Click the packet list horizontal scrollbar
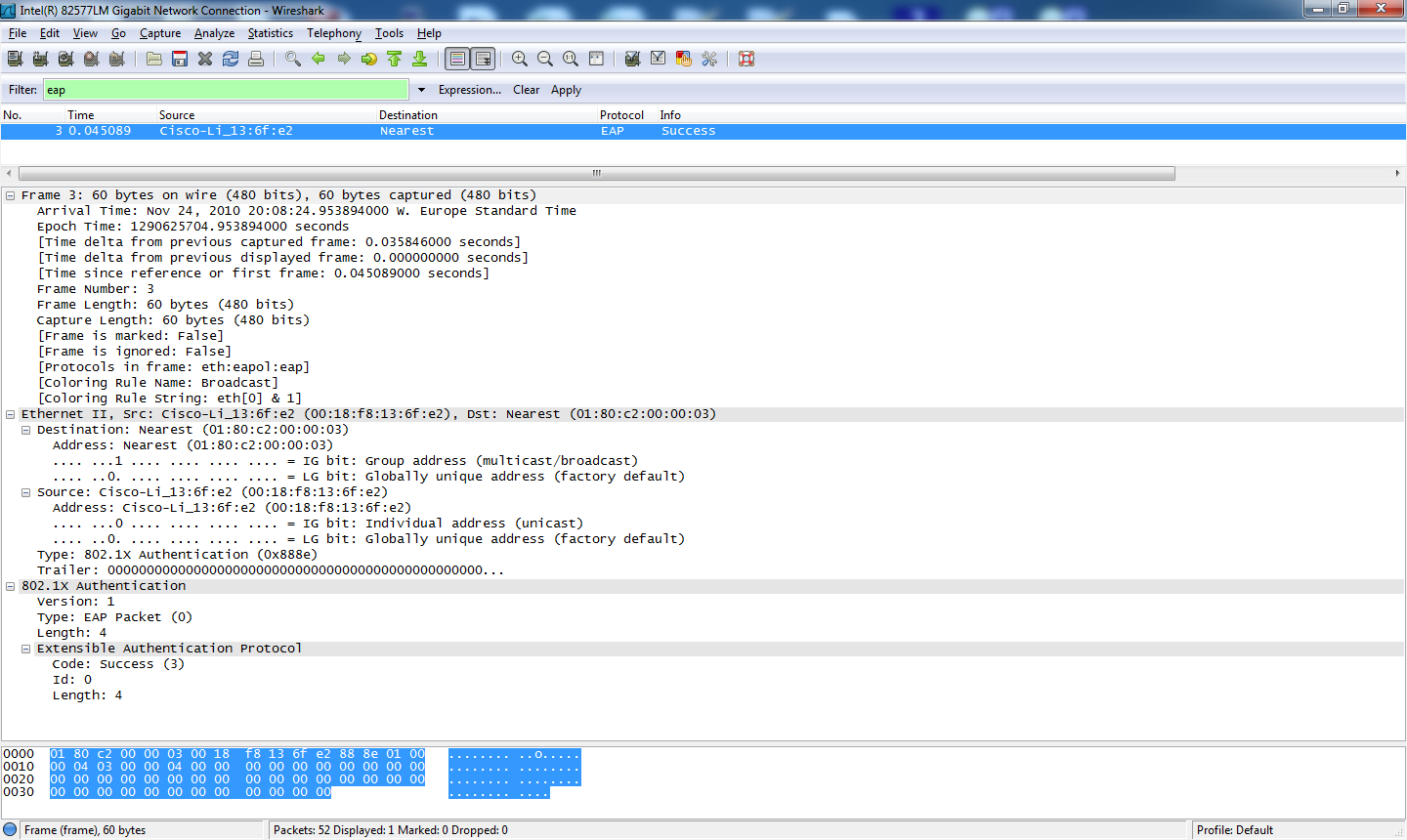Viewport: 1407px width, 840px height. 596,173
